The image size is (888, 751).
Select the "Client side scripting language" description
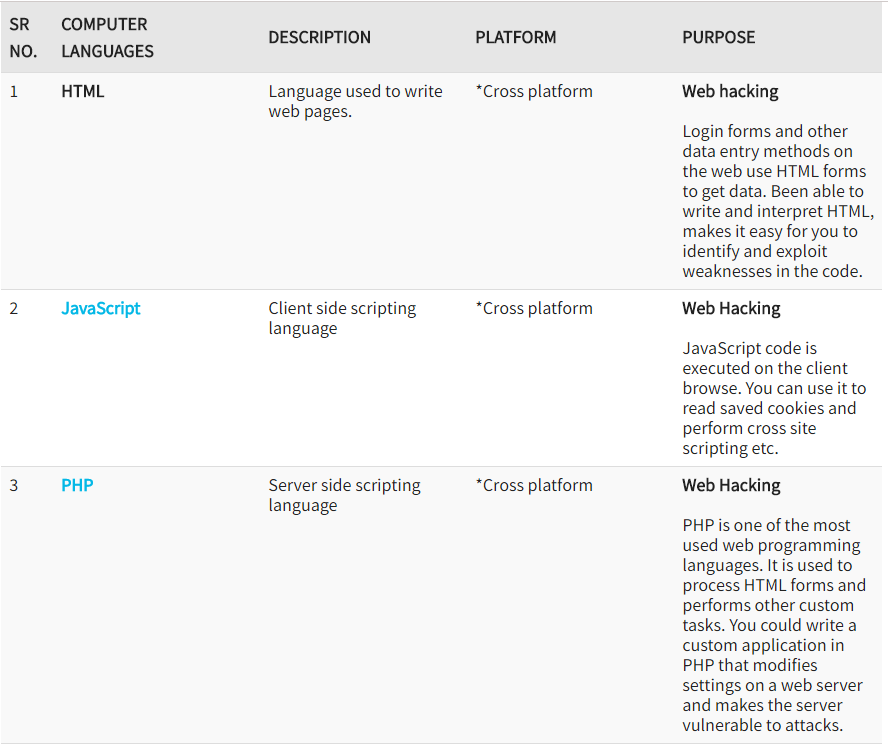342,318
